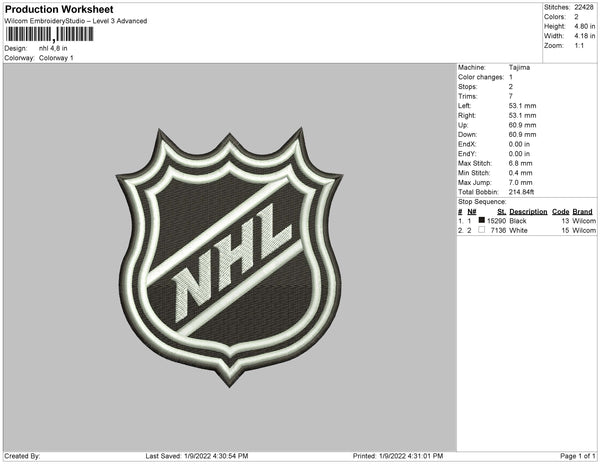Click the Description column header
Viewport: 600px width, 464px height.
[x=528, y=212]
